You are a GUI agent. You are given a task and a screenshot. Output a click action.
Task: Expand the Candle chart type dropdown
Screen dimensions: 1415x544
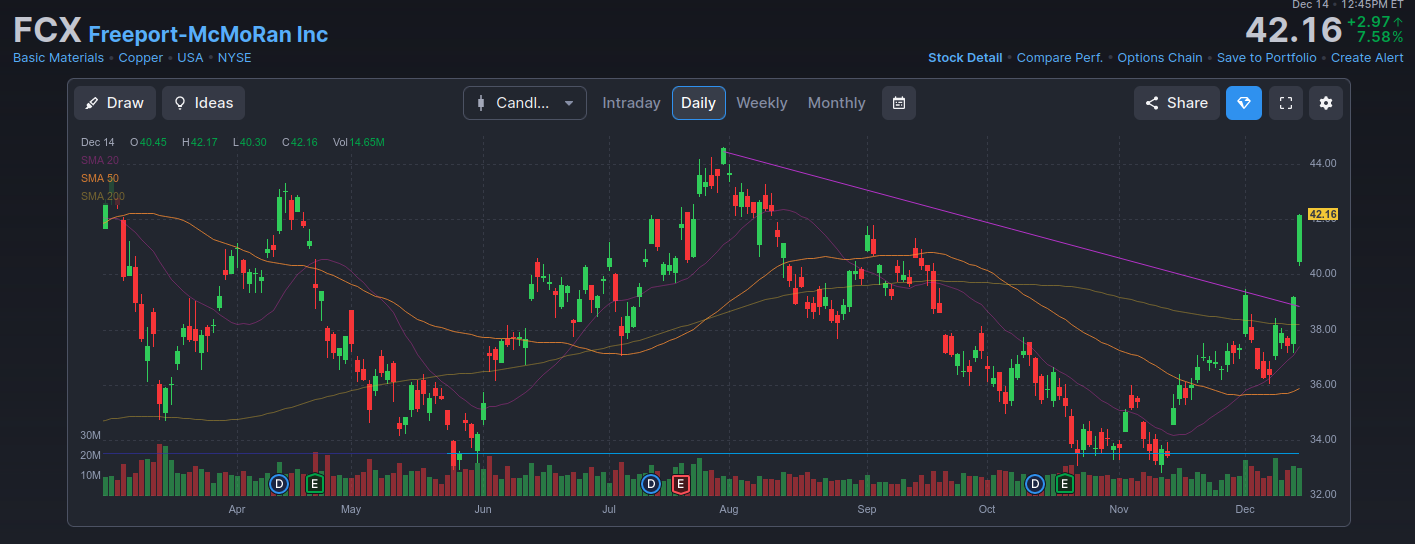pos(524,103)
